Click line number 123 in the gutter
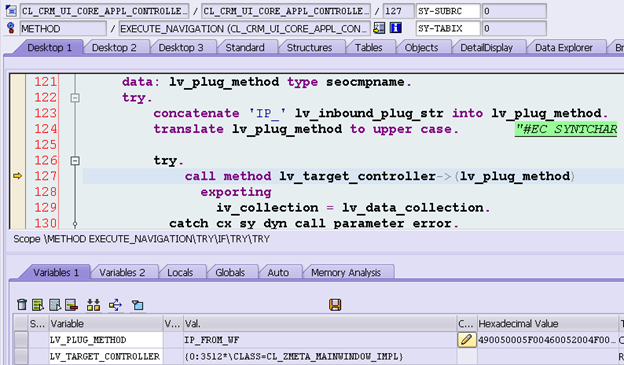 click(x=45, y=113)
